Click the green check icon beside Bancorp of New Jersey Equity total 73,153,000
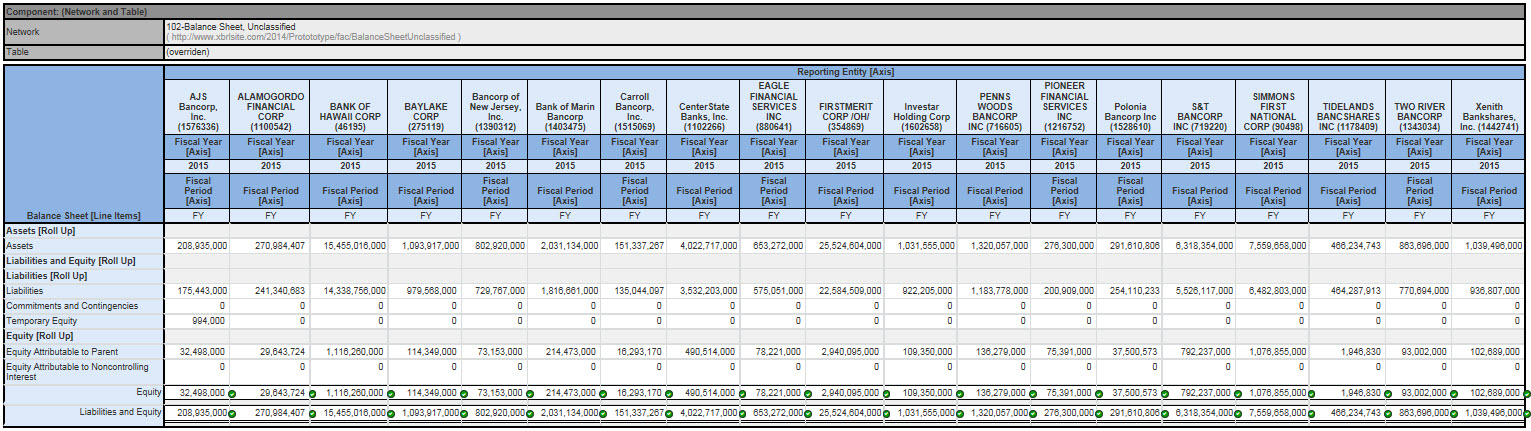The image size is (1531, 431). (531, 394)
